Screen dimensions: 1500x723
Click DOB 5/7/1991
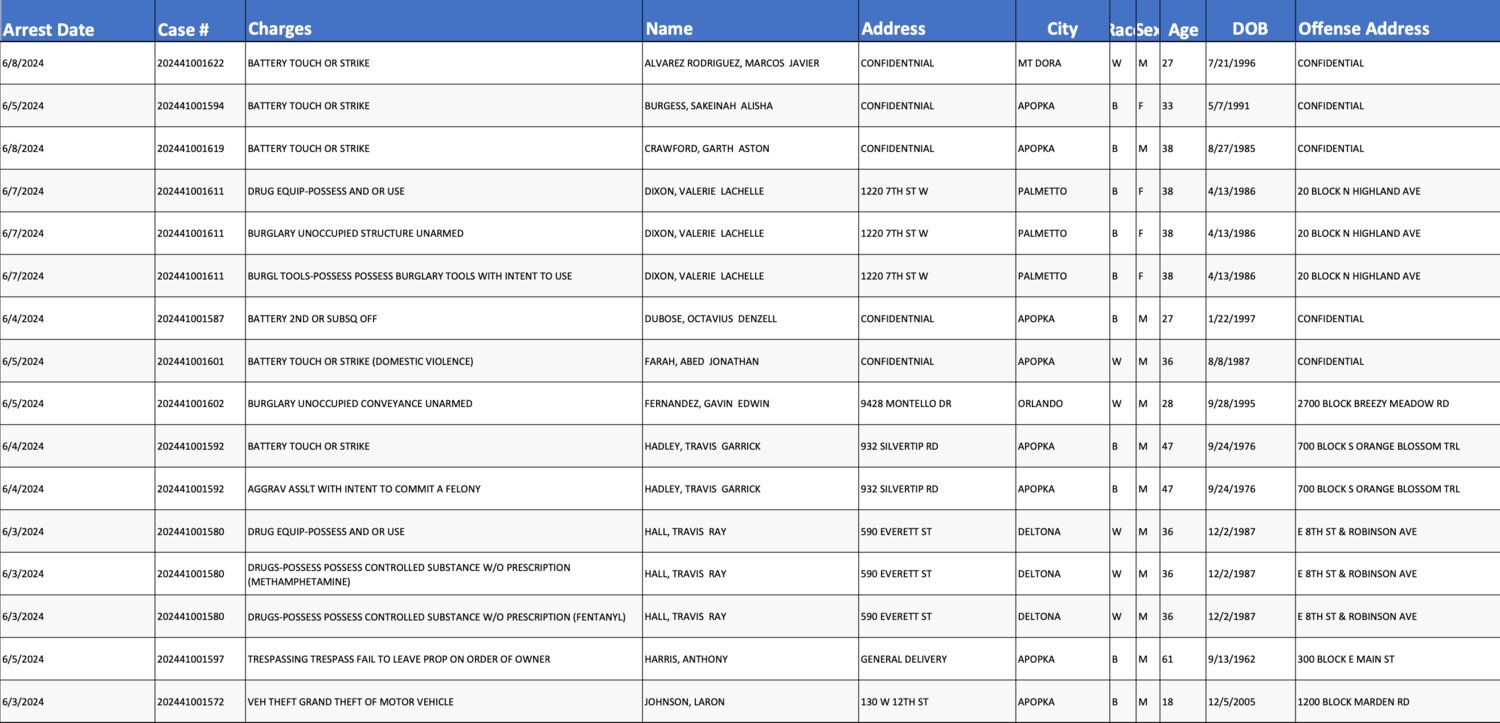(x=1228, y=106)
